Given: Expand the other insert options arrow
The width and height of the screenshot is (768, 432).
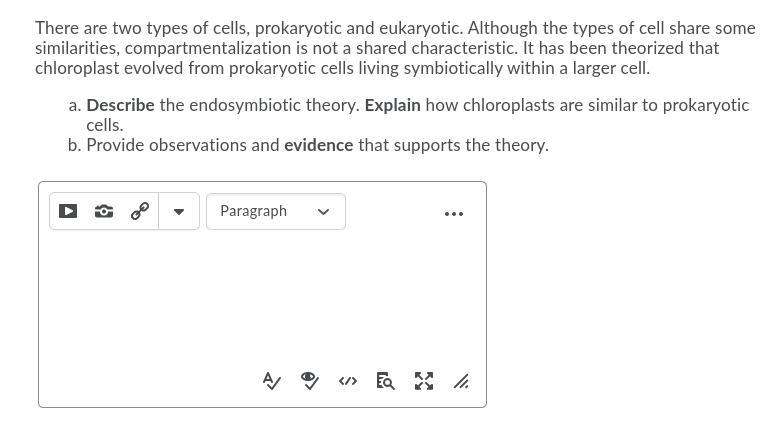Looking at the screenshot, I should [179, 211].
